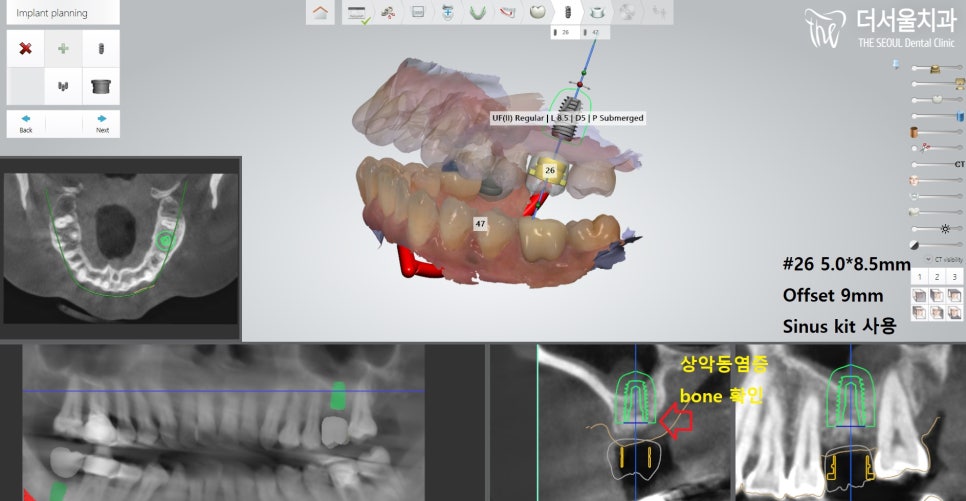966x501 pixels.
Task: Adjust the crown visibility slider
Action: coord(937,99)
